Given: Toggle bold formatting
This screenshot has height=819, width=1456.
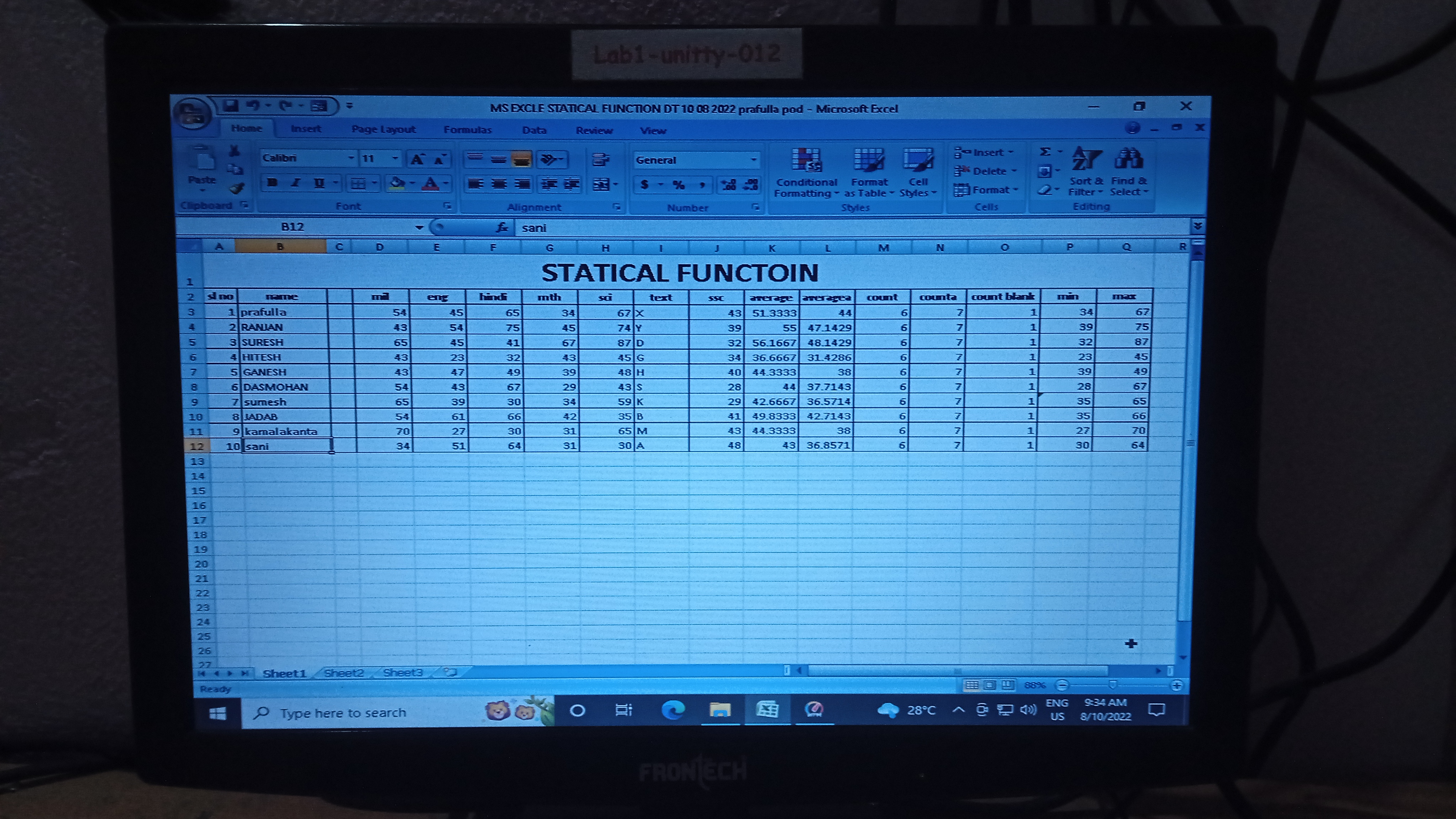Looking at the screenshot, I should click(272, 183).
